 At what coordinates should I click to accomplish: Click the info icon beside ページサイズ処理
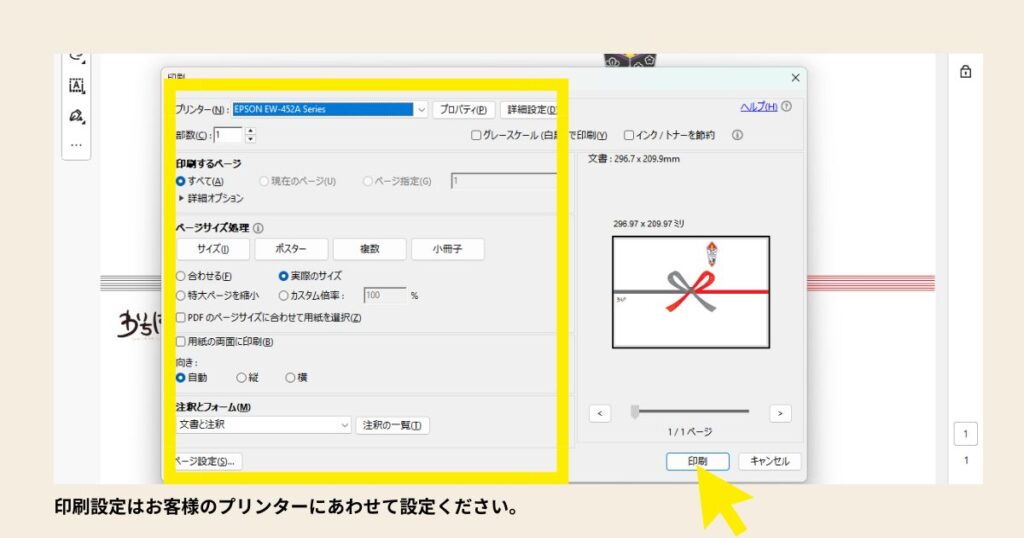point(259,228)
